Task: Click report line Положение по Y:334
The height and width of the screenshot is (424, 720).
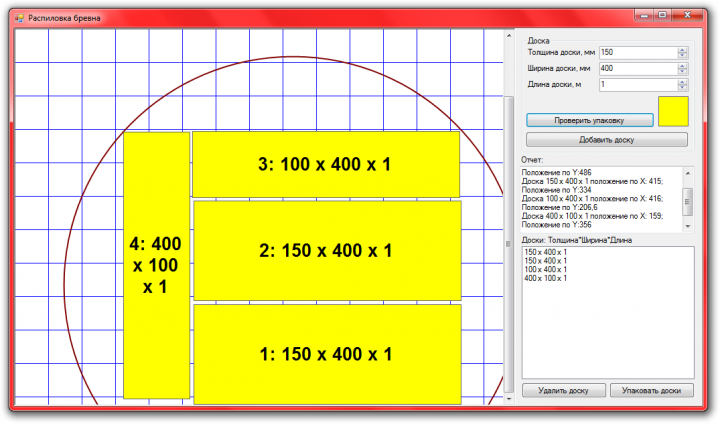Action: tap(557, 190)
